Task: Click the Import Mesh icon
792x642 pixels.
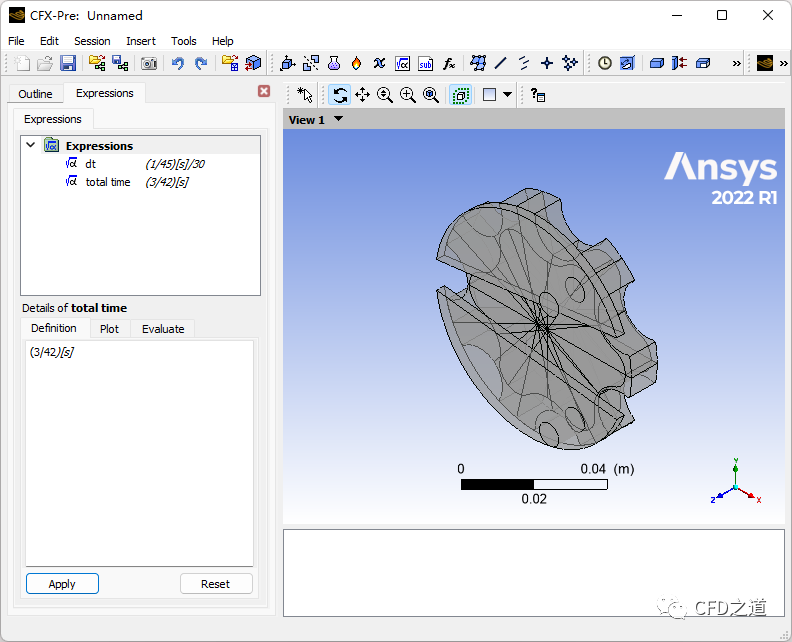Action: point(97,64)
